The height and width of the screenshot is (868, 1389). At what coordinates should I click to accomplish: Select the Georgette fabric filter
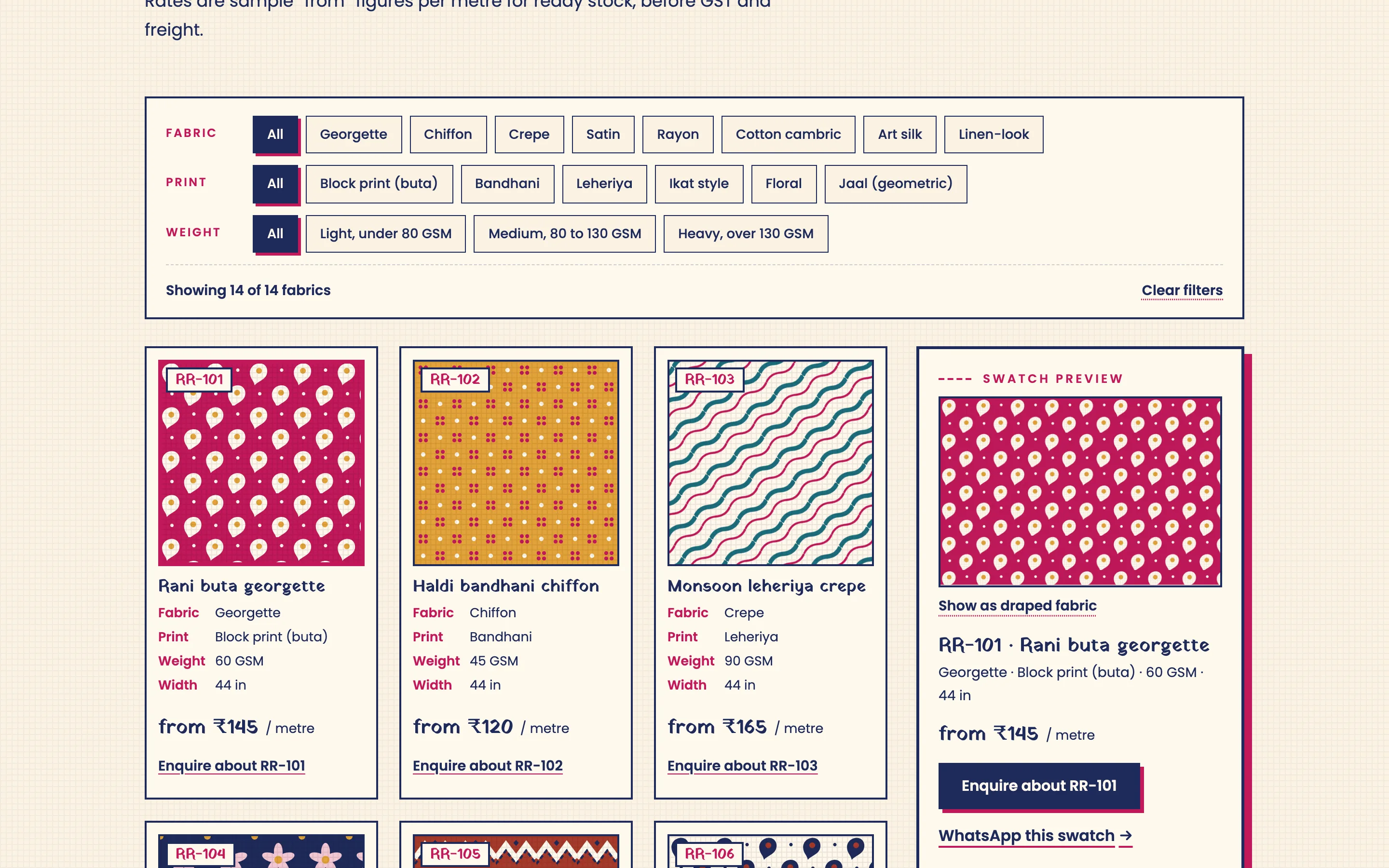tap(354, 135)
